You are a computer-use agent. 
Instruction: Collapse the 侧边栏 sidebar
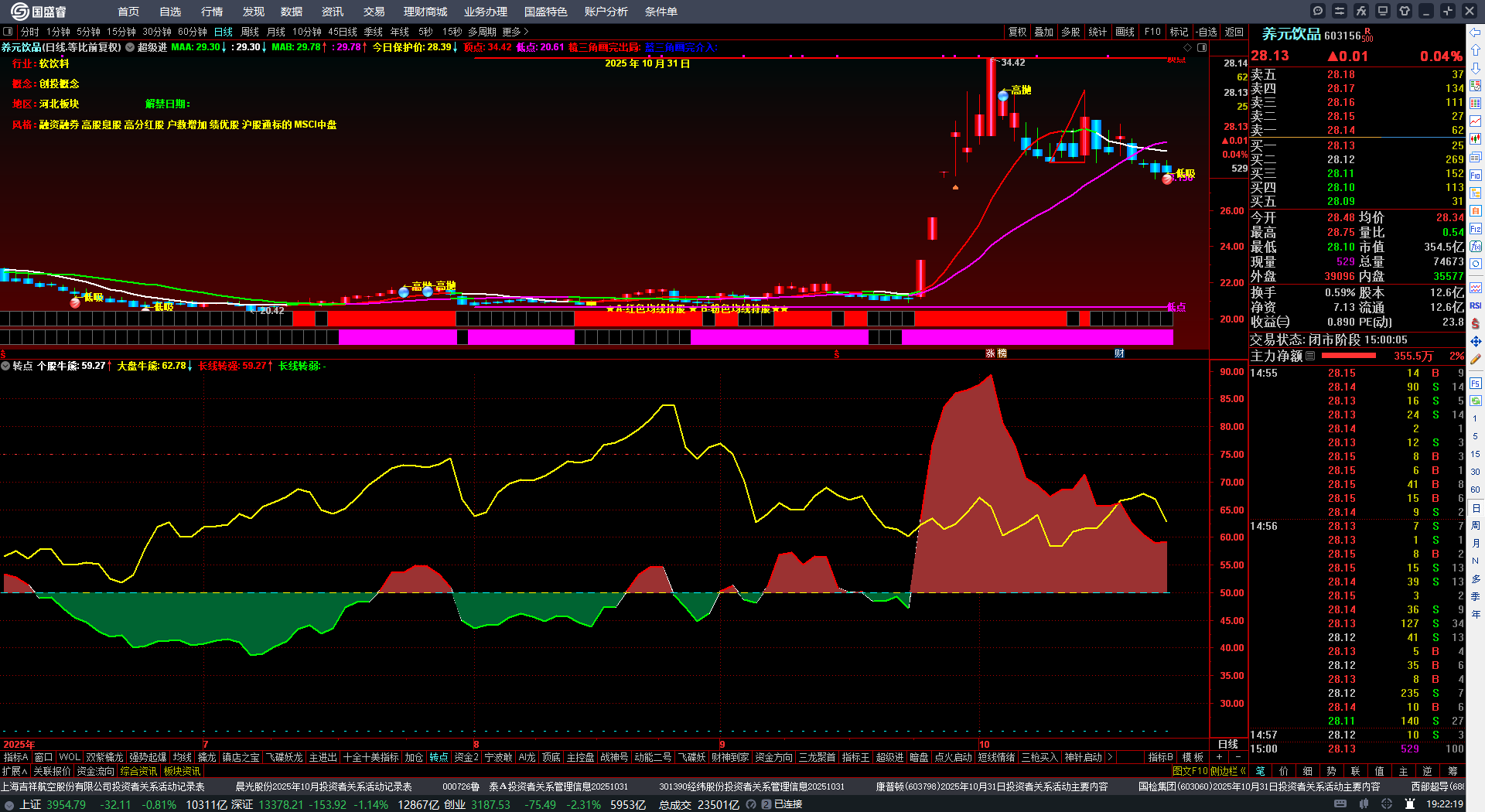click(x=1227, y=771)
